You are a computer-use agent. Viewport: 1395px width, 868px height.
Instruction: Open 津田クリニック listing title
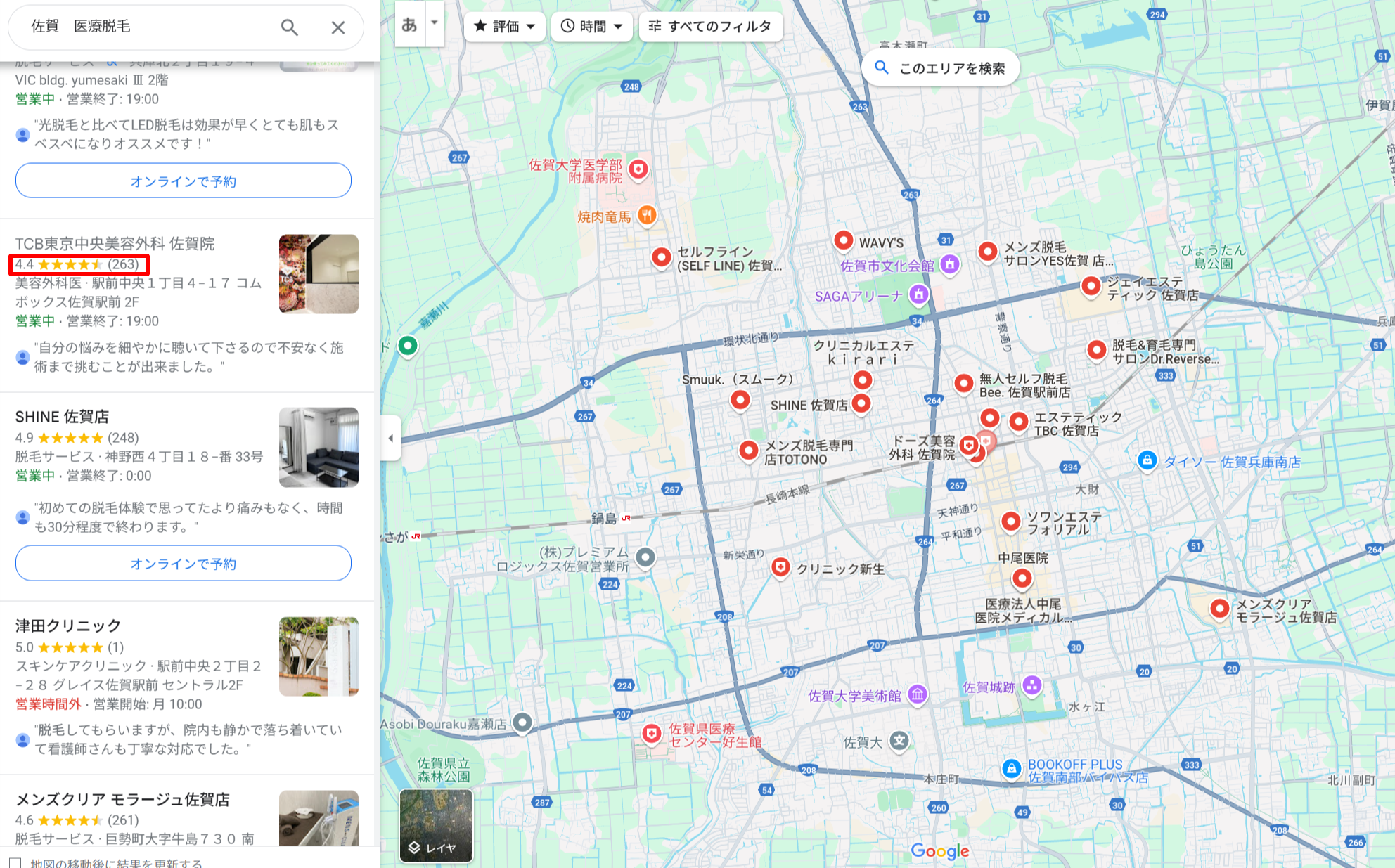(x=68, y=626)
